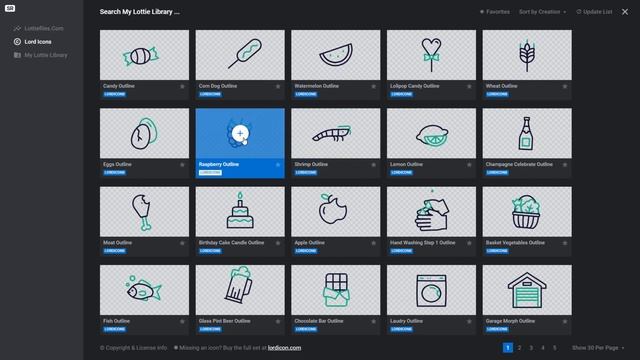640x360 pixels.
Task: Star the Corn Dog Outline item
Action: coord(278,87)
